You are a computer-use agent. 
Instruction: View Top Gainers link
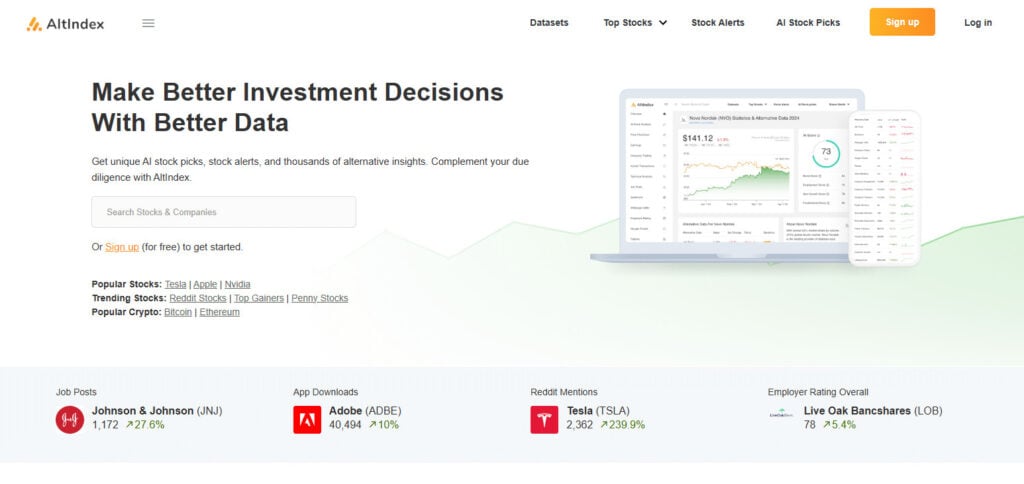[x=259, y=298]
